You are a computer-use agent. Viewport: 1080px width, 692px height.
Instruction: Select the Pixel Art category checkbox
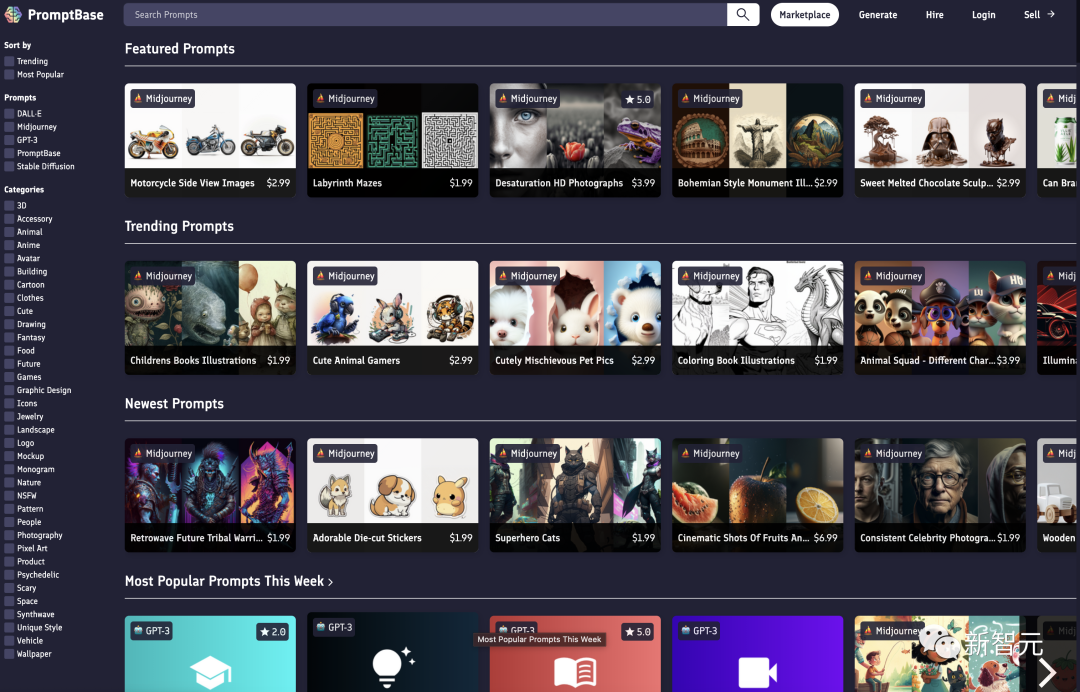tap(9, 549)
